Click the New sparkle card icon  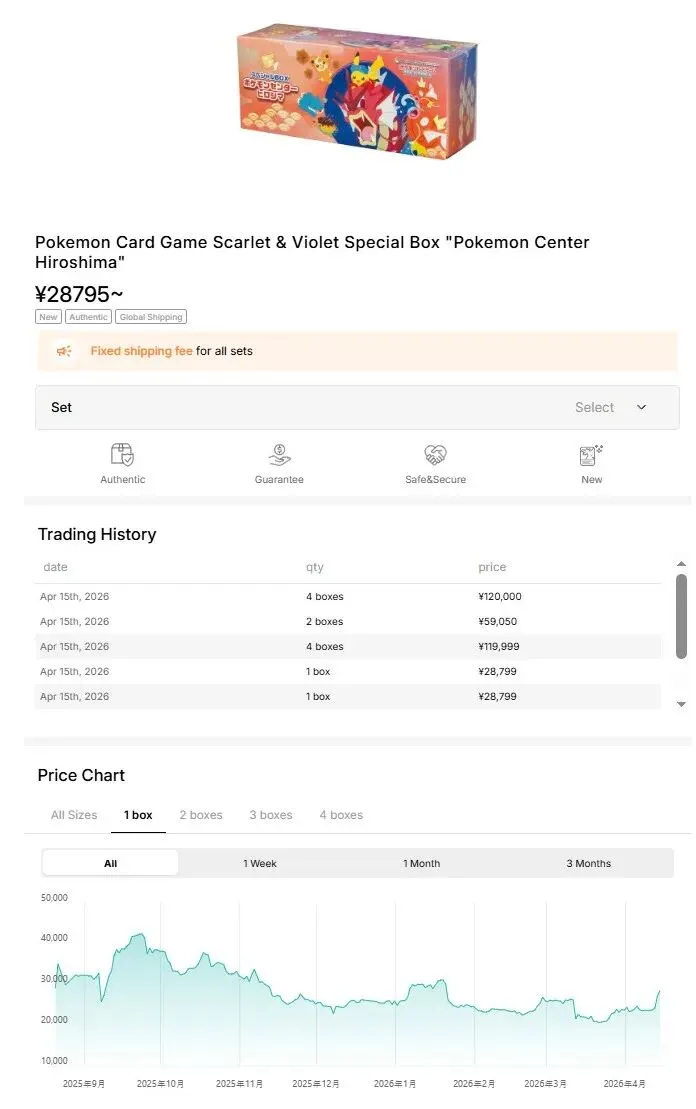coord(592,455)
